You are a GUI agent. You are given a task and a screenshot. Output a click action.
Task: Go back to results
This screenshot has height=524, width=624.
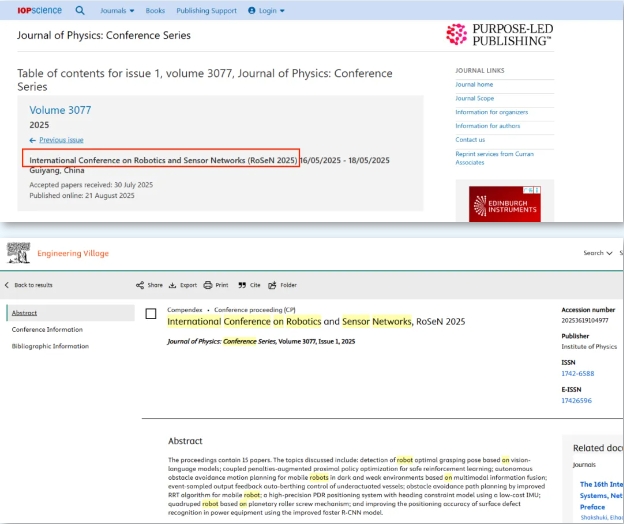click(x=30, y=285)
